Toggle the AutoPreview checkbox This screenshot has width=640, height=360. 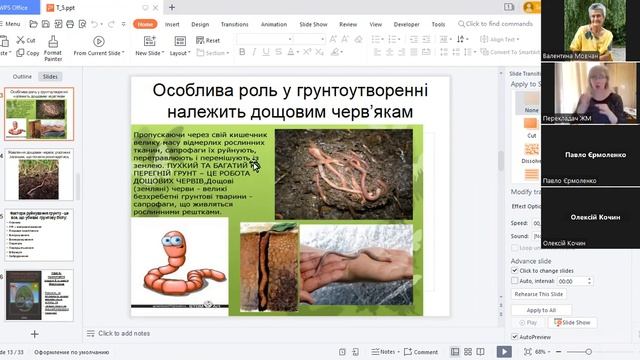(x=514, y=337)
